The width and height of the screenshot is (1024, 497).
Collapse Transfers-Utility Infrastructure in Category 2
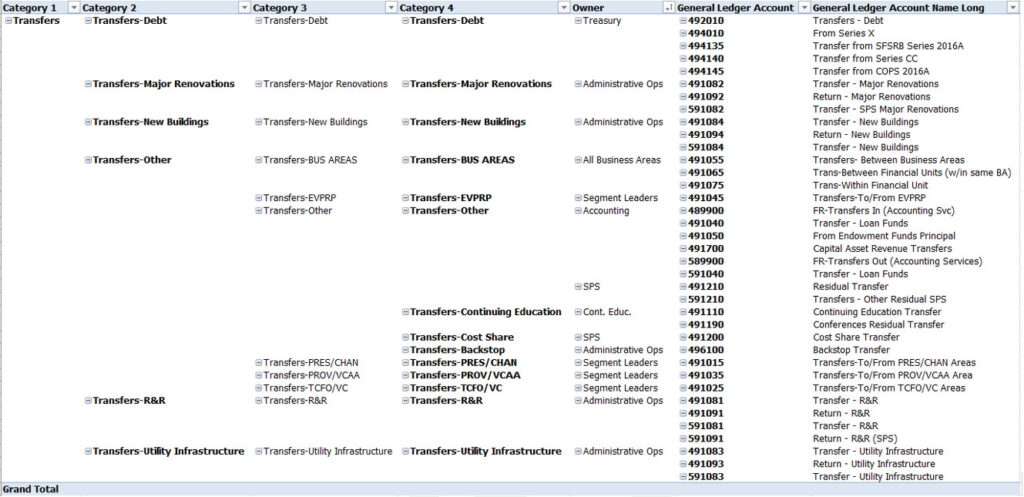pyautogui.click(x=88, y=452)
